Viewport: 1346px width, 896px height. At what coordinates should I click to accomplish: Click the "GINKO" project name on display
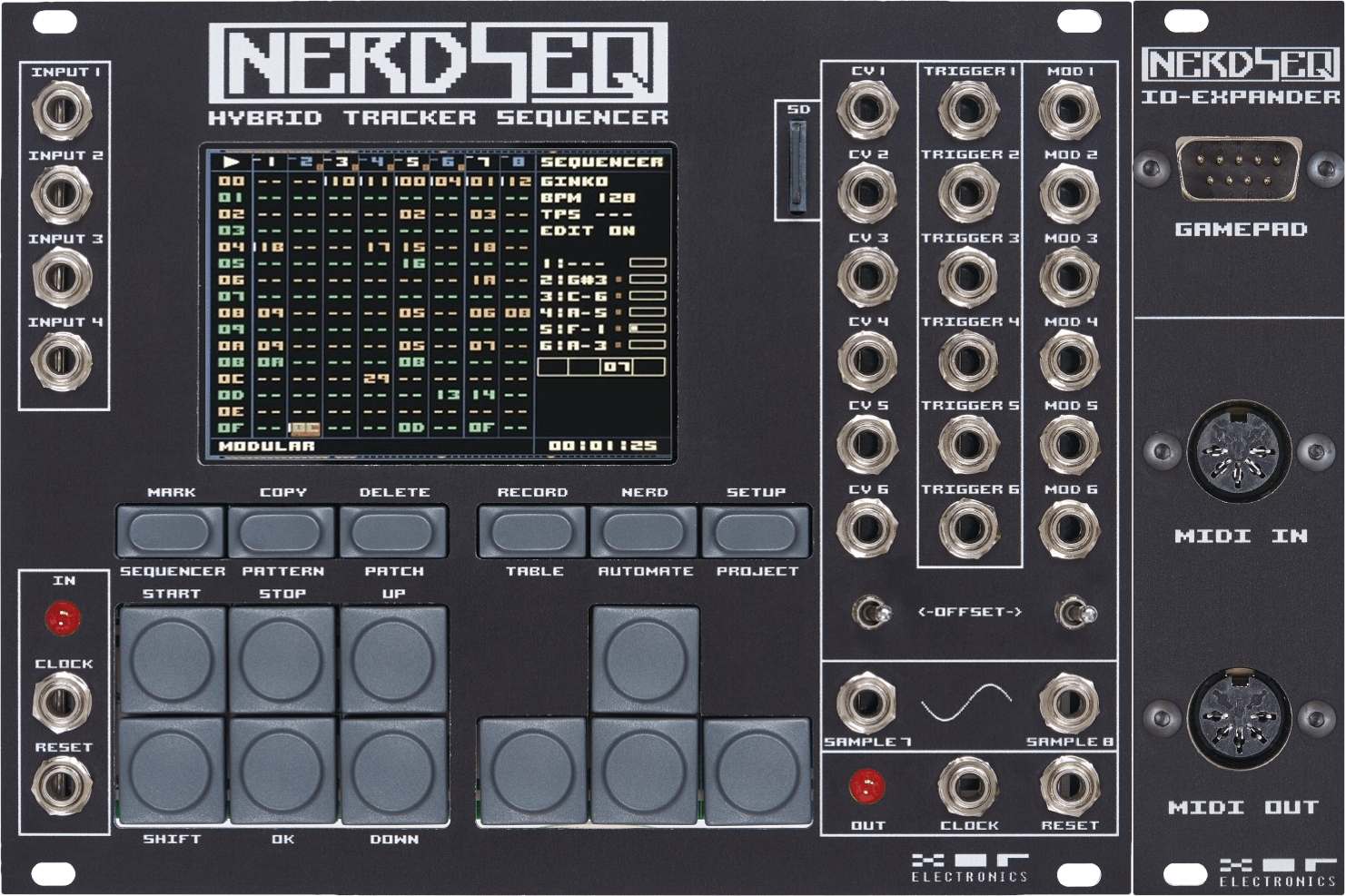(574, 181)
